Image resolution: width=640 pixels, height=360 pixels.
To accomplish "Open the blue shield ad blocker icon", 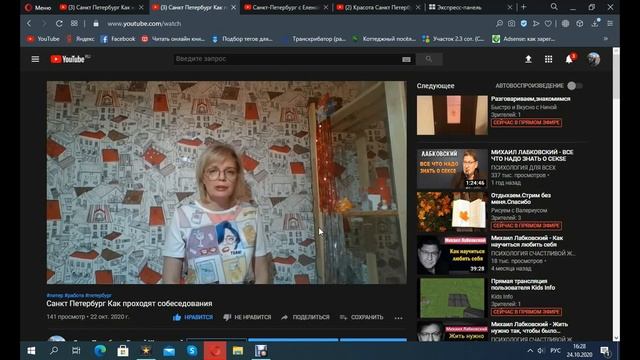I will (524, 24).
